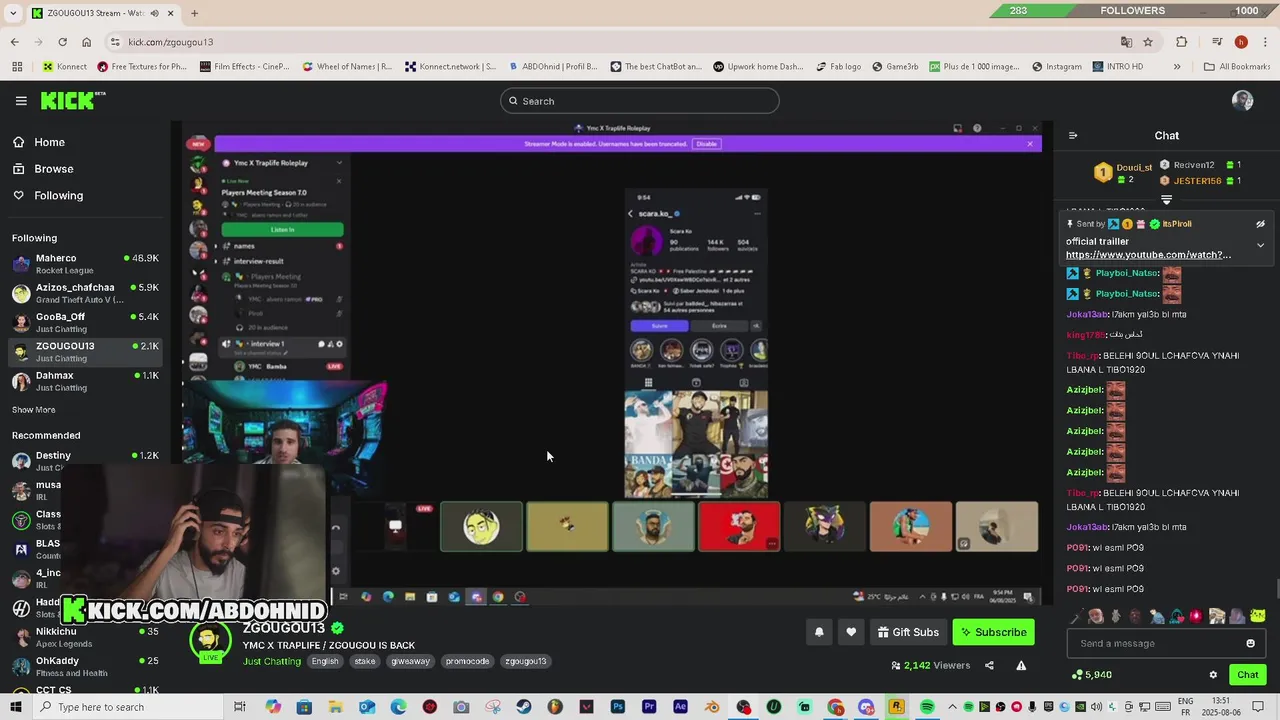Select the zgougou13 tag
The height and width of the screenshot is (720, 1280).
tap(526, 662)
